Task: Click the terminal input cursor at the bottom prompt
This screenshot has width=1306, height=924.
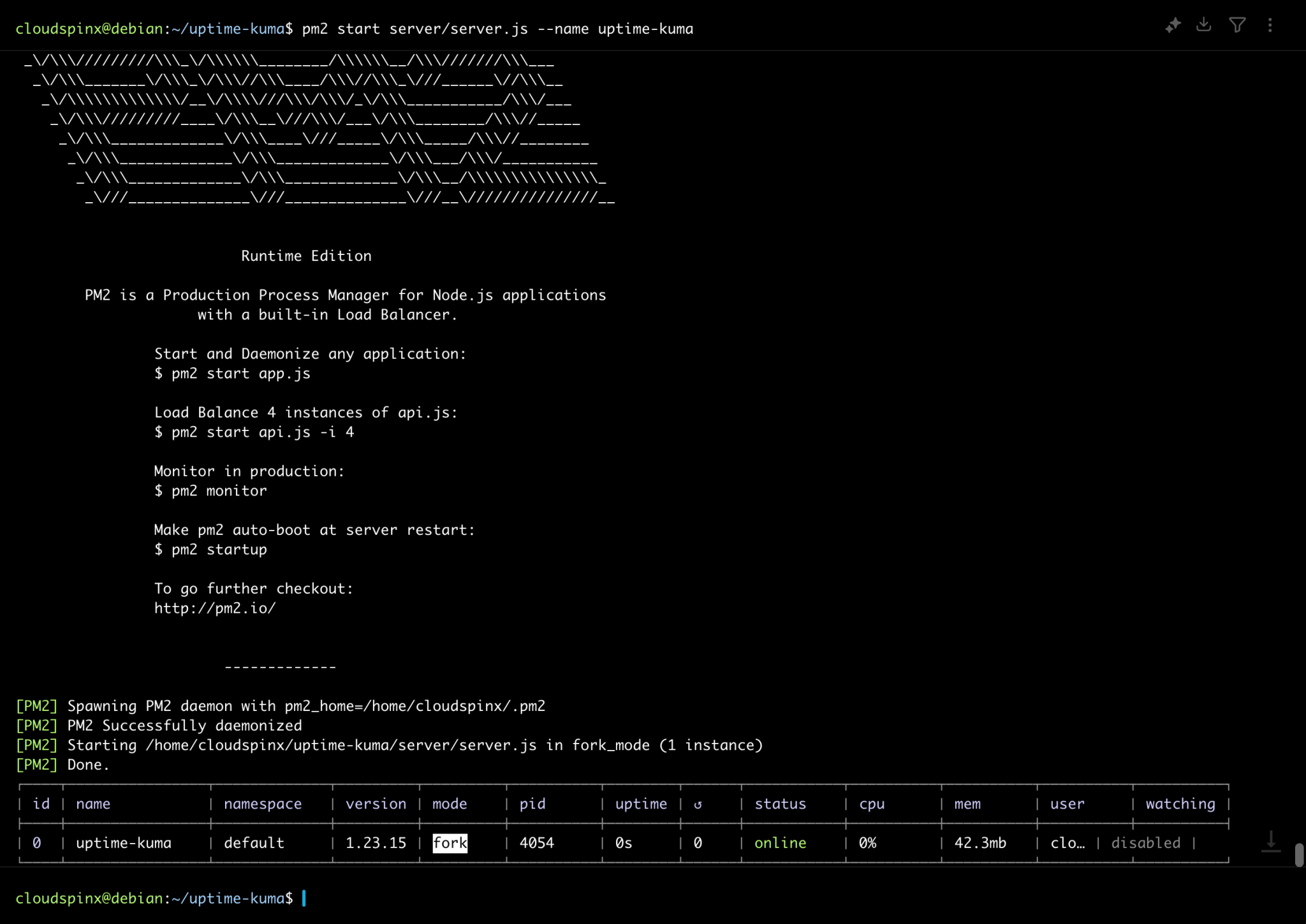Action: pos(305,898)
